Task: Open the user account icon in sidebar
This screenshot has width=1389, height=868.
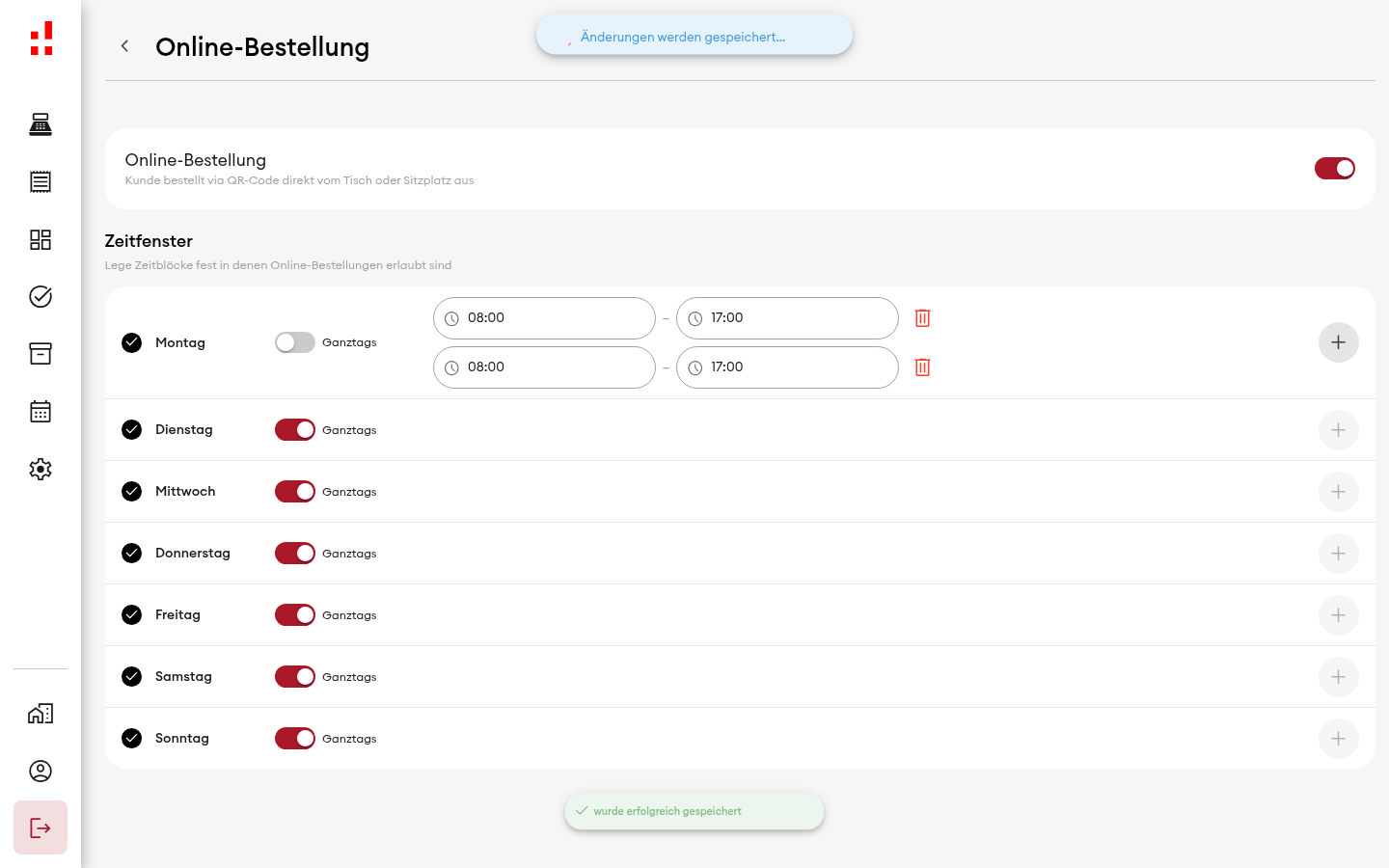Action: (41, 771)
